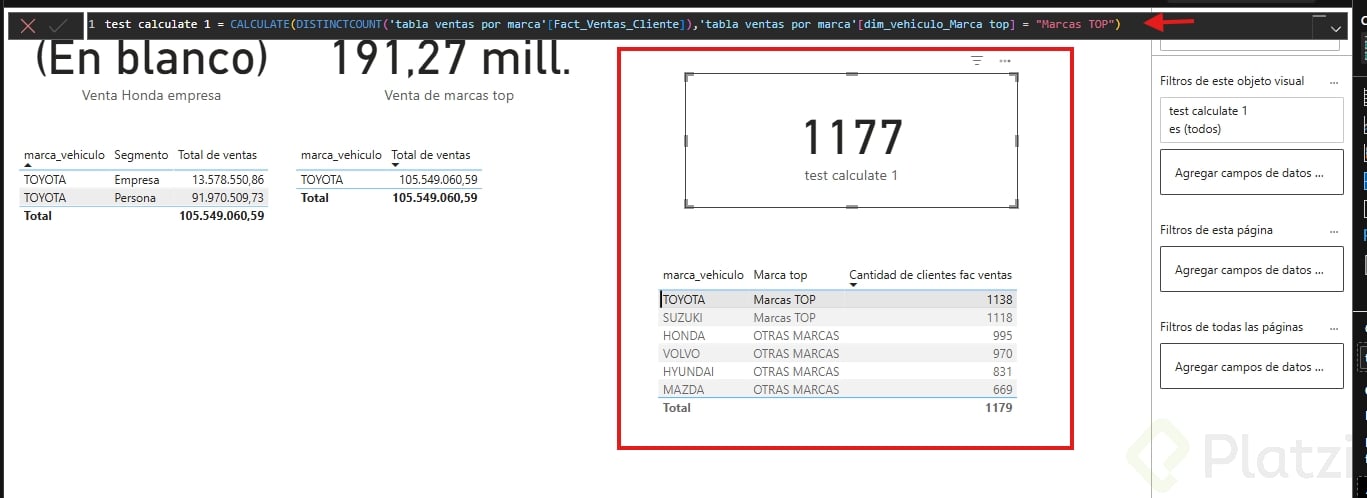The height and width of the screenshot is (498, 1367).
Task: Select the 91.970.509,73 value
Action: pos(228,198)
